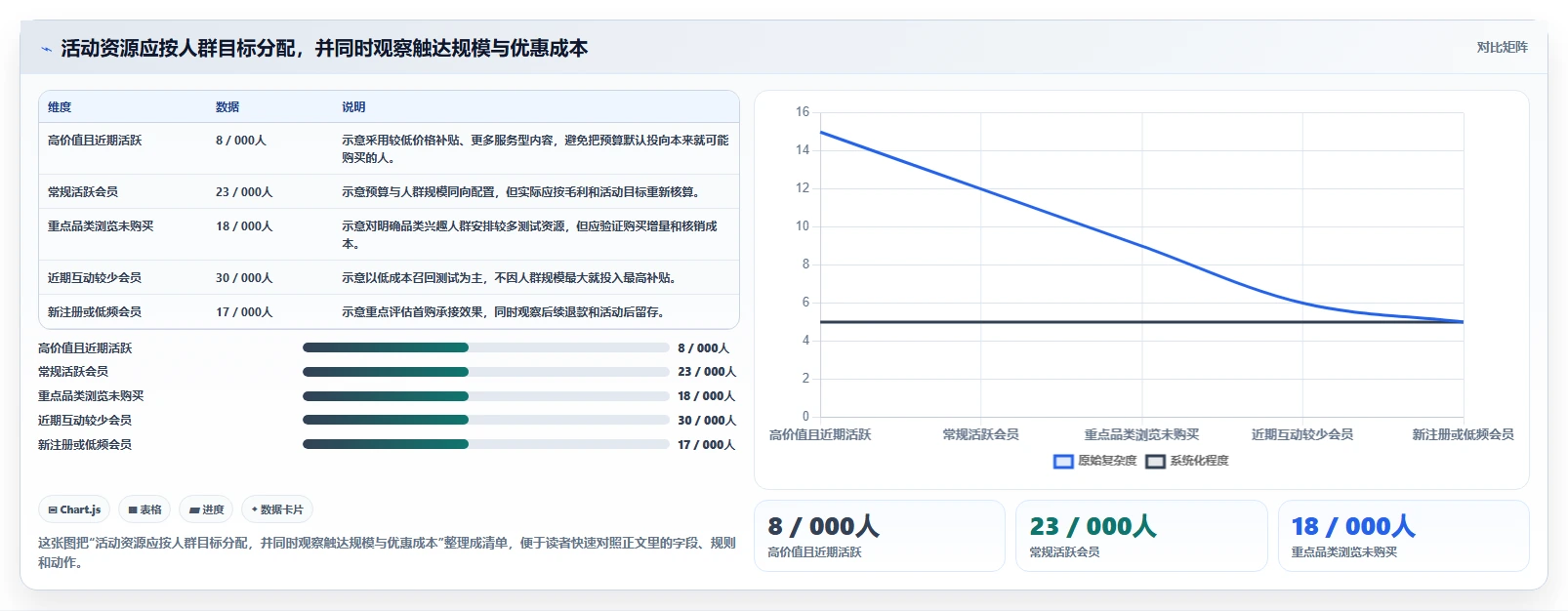
Task: Click chart x-axis label 新注册或低频会员
Action: (1463, 435)
